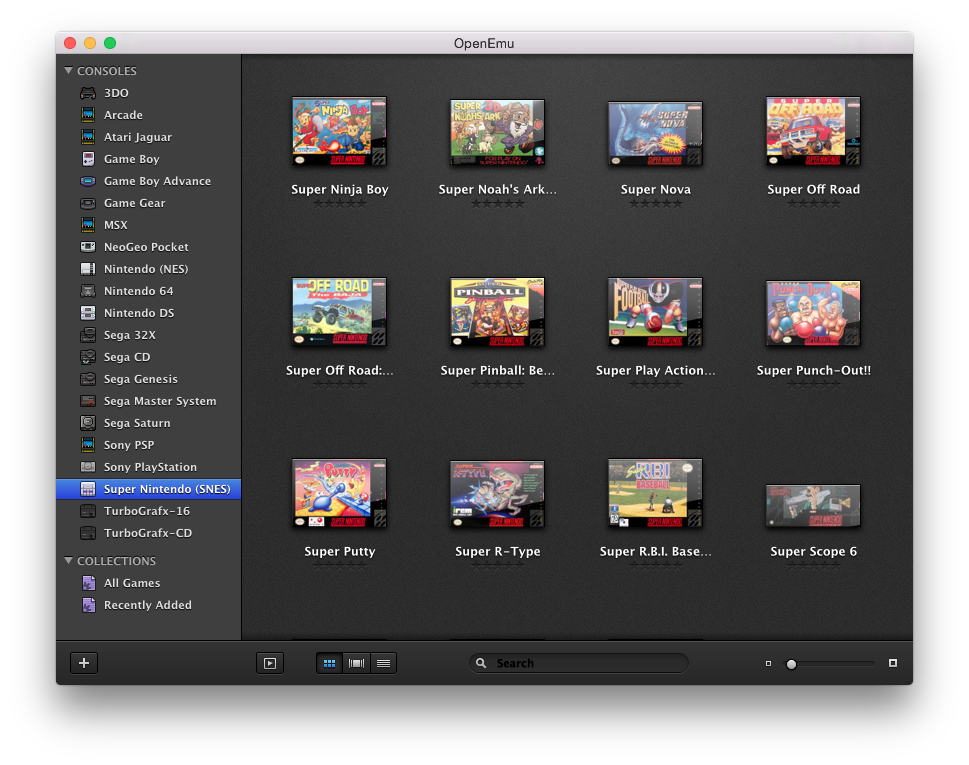
Task: Click the Game Boy Advance icon
Action: pyautogui.click(x=88, y=181)
